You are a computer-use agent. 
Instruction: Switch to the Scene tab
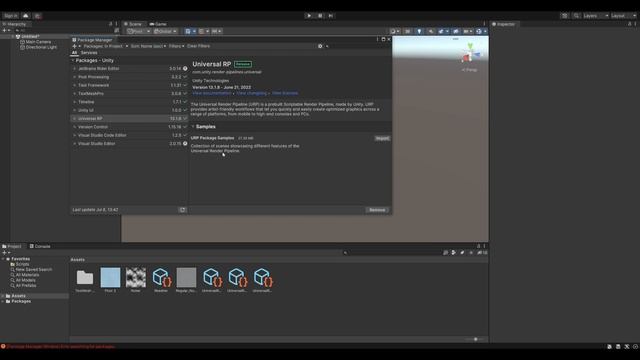[133, 24]
